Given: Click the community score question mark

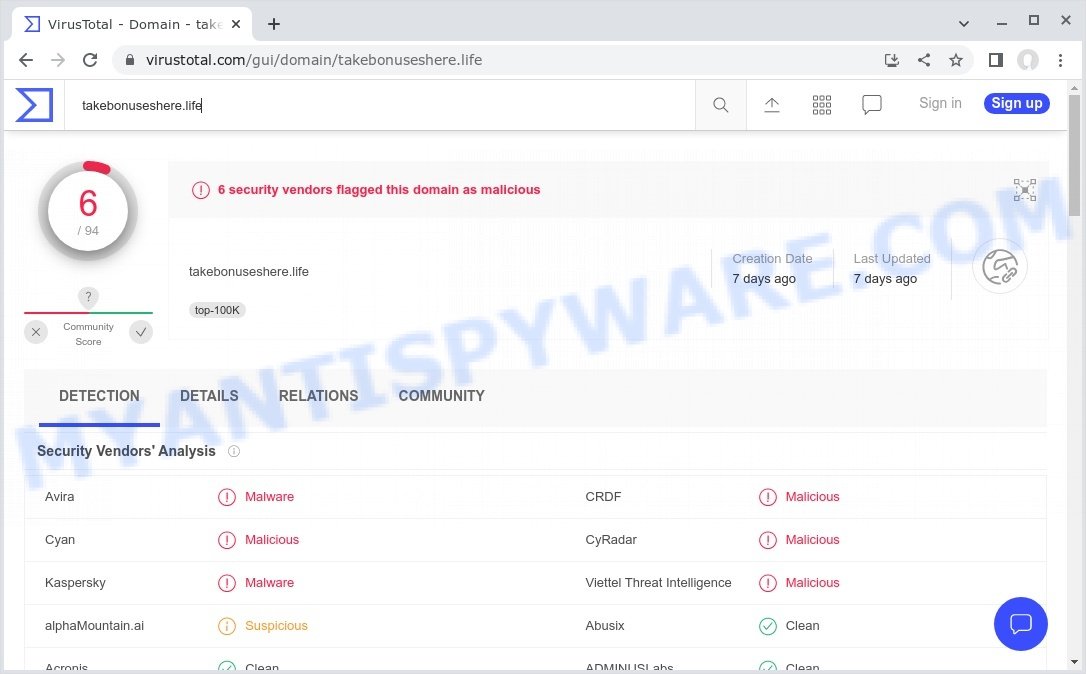Looking at the screenshot, I should tap(88, 297).
